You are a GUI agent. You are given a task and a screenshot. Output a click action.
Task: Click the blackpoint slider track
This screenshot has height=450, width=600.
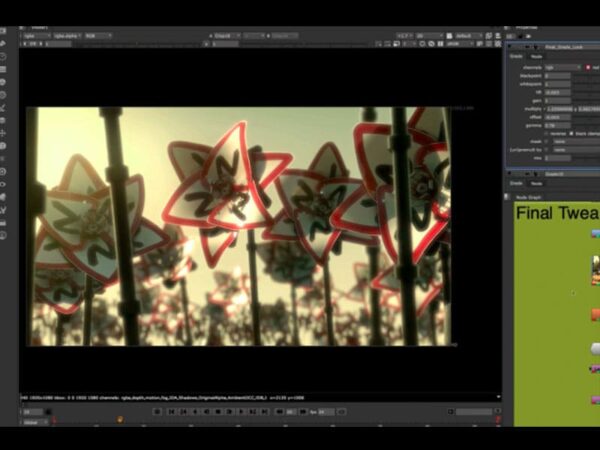click(586, 76)
